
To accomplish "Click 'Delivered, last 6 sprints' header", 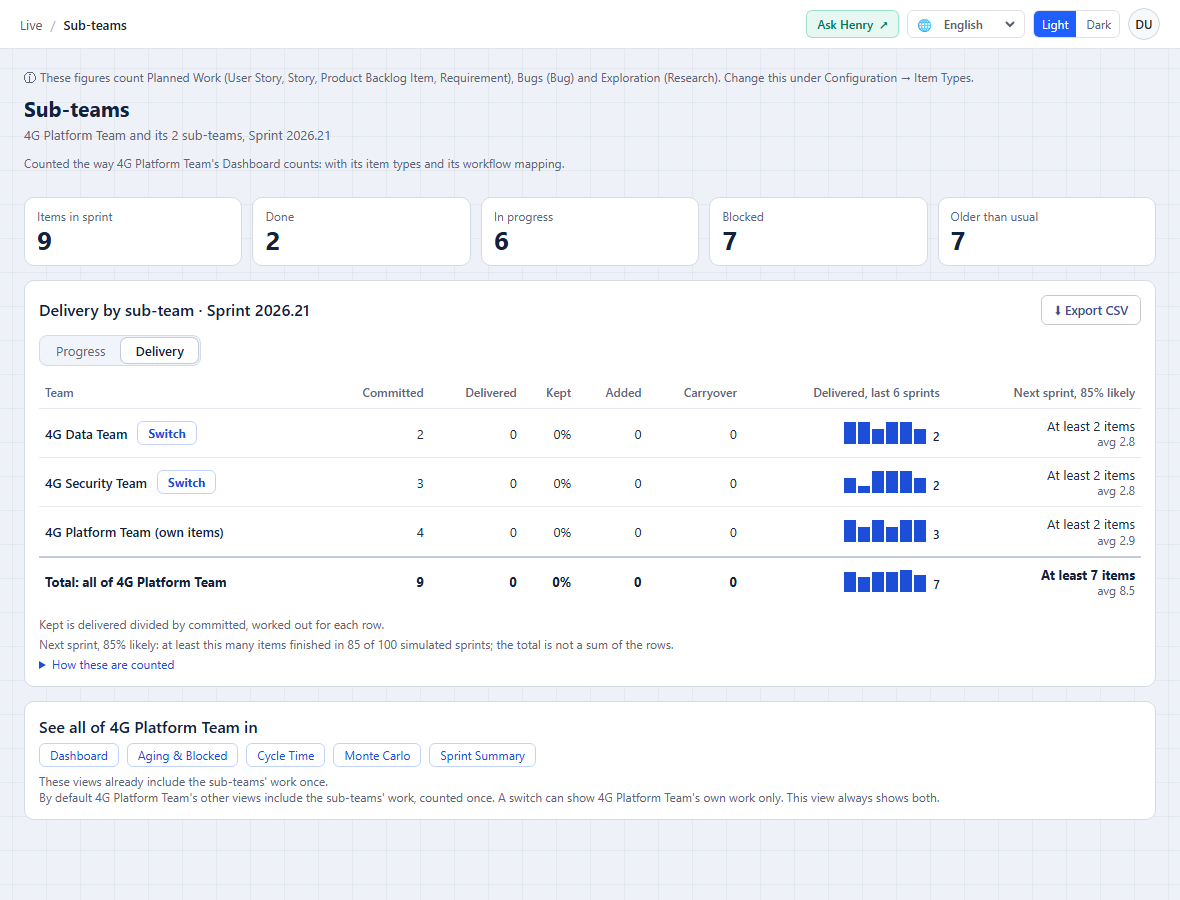I will click(876, 393).
